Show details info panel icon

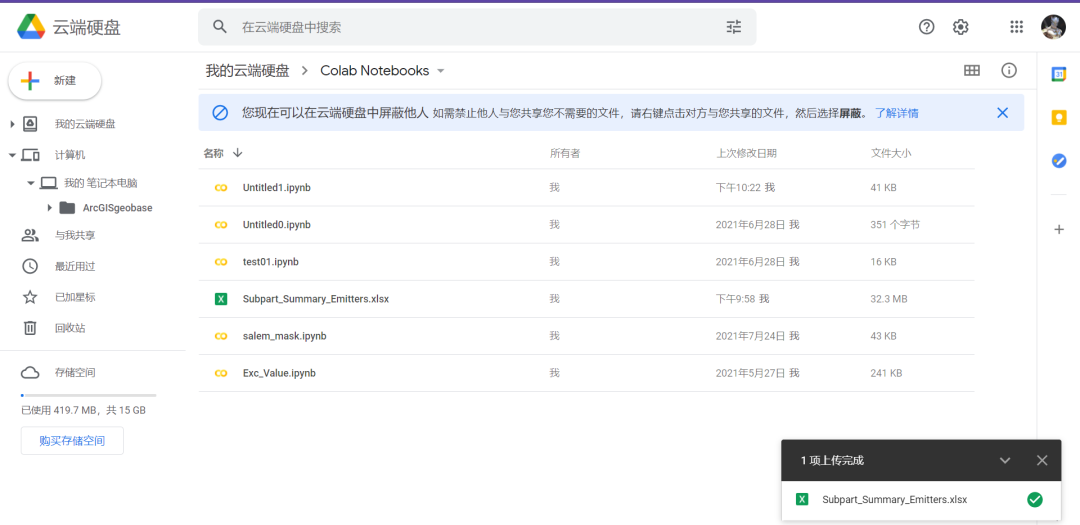click(1009, 70)
